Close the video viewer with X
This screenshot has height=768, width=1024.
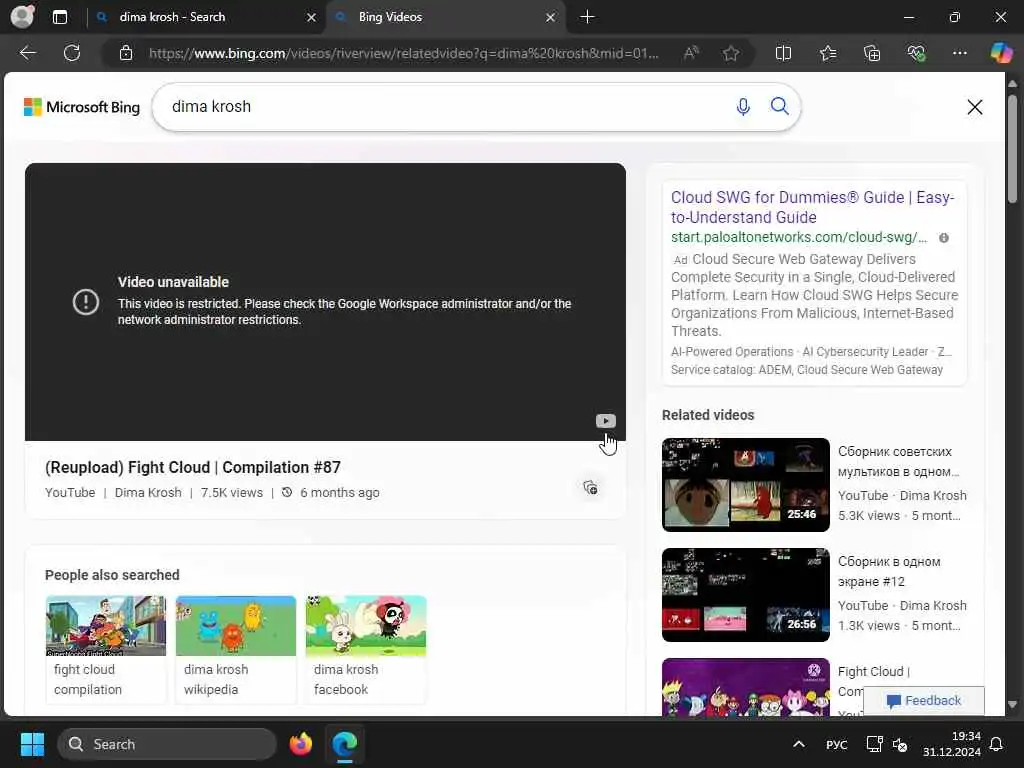pos(974,106)
